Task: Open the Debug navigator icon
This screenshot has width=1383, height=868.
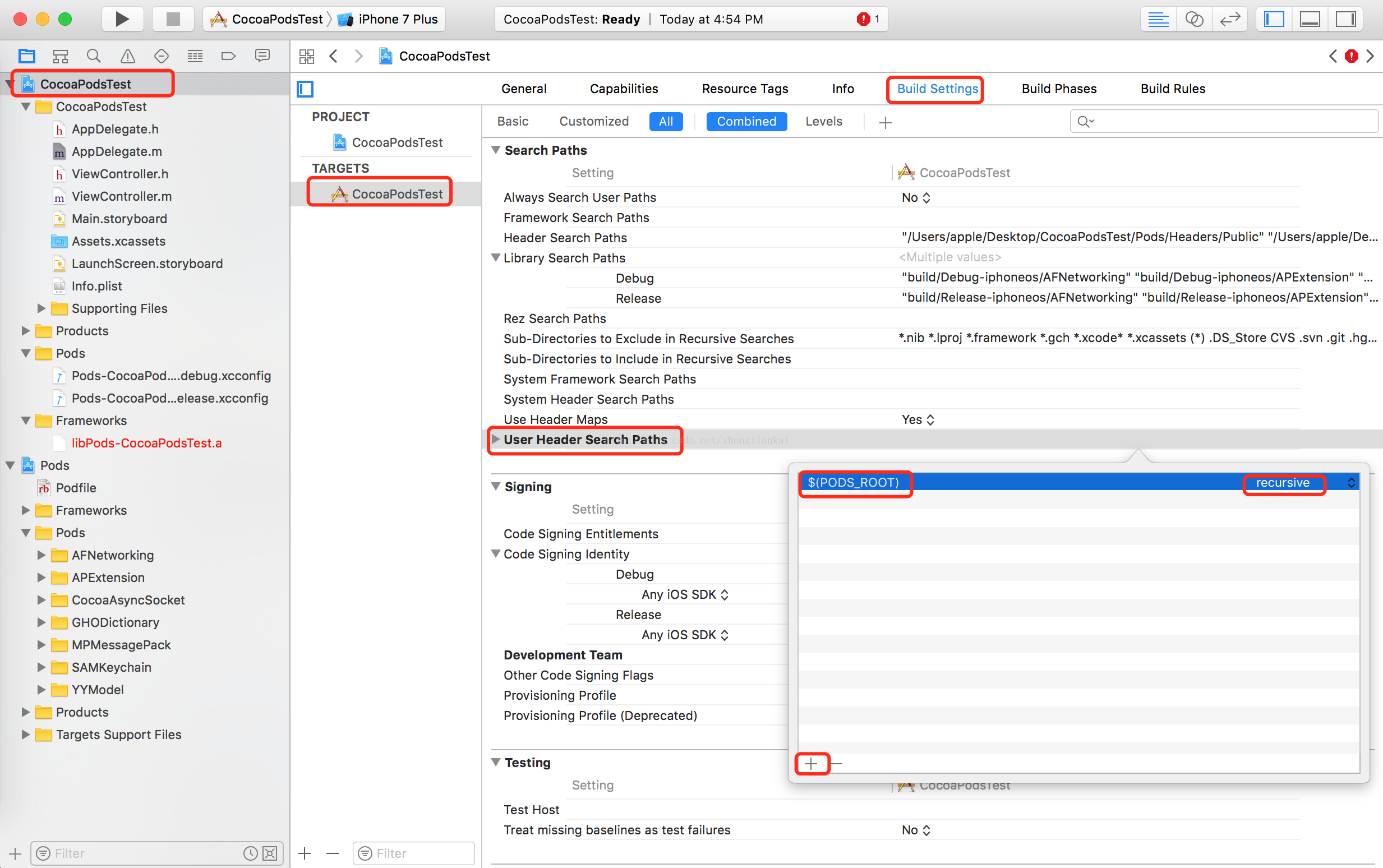Action: coord(195,56)
